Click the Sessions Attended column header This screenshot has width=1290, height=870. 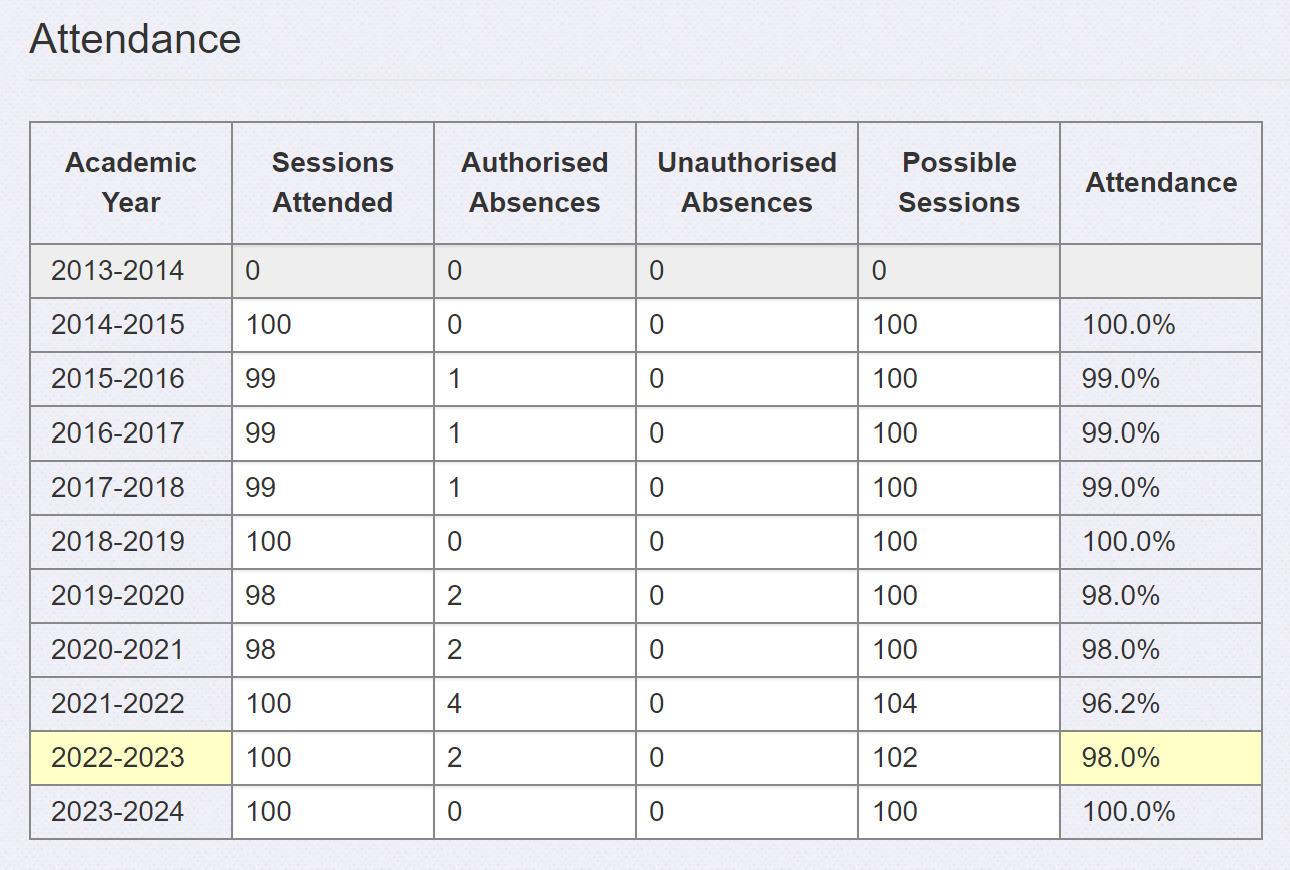[333, 183]
